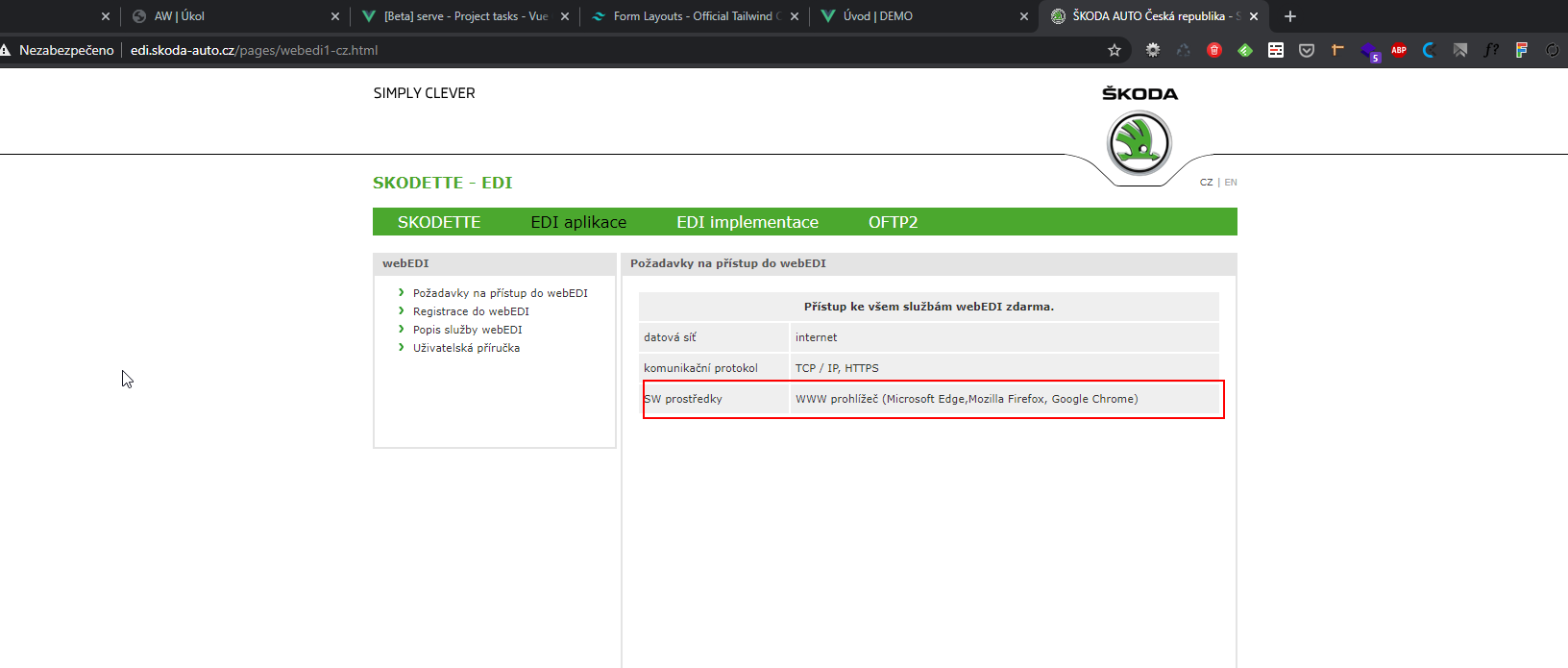Click the 'webEDI' sidebar panel header
1568x668 pixels.
(x=495, y=263)
